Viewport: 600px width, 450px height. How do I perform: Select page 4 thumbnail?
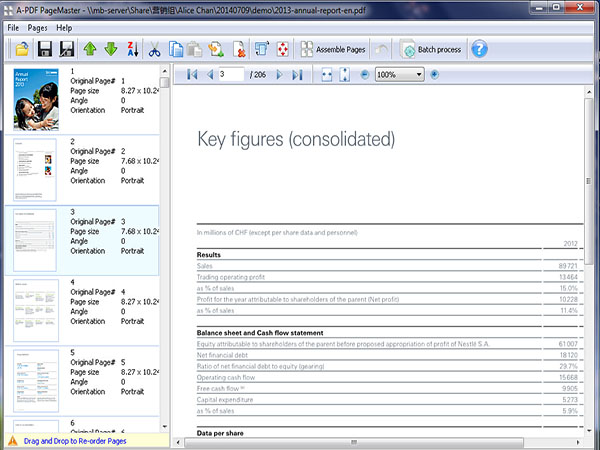36,310
